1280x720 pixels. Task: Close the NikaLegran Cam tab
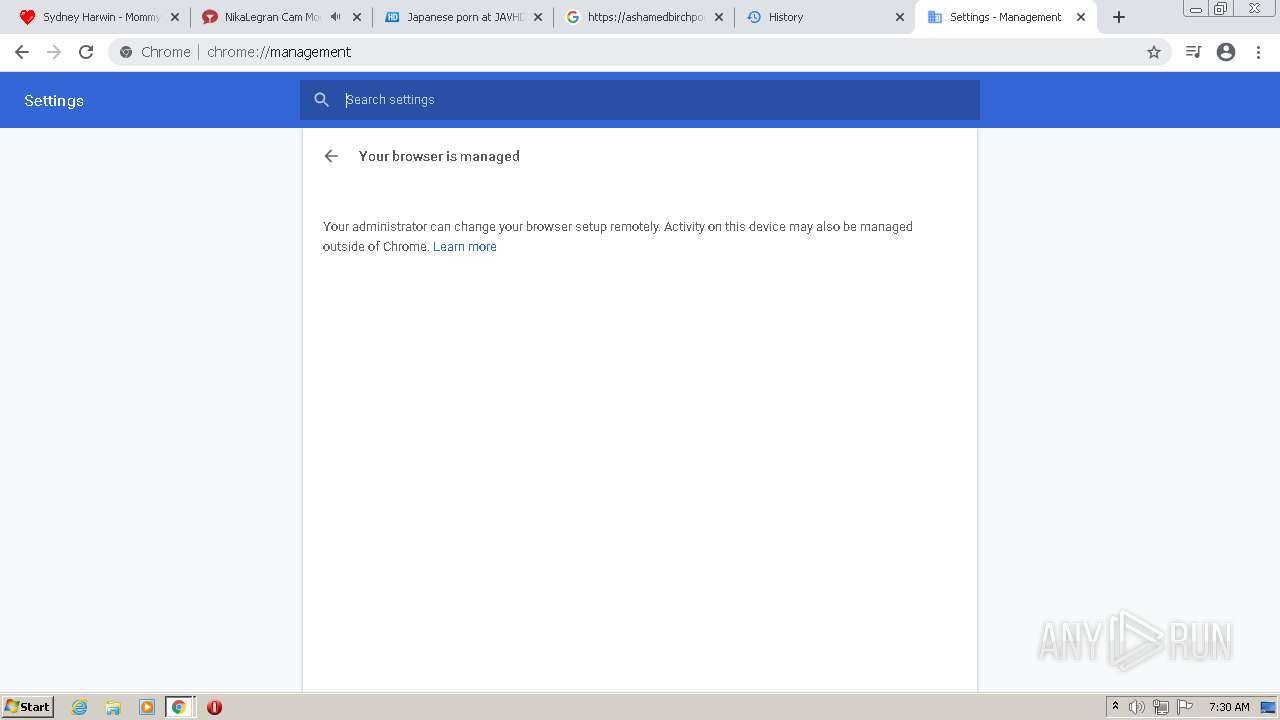357,17
